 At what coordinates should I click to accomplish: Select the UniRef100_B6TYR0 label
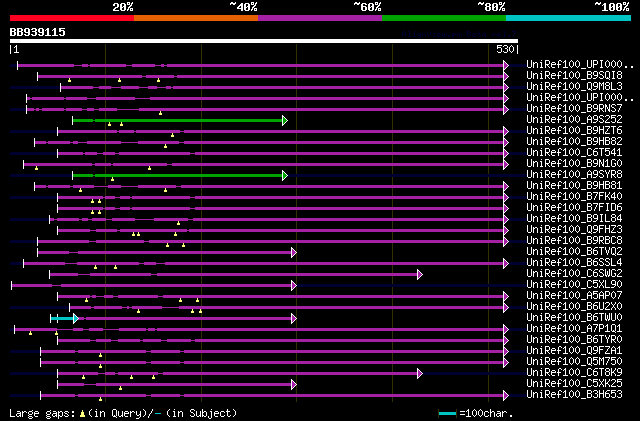[x=574, y=340]
